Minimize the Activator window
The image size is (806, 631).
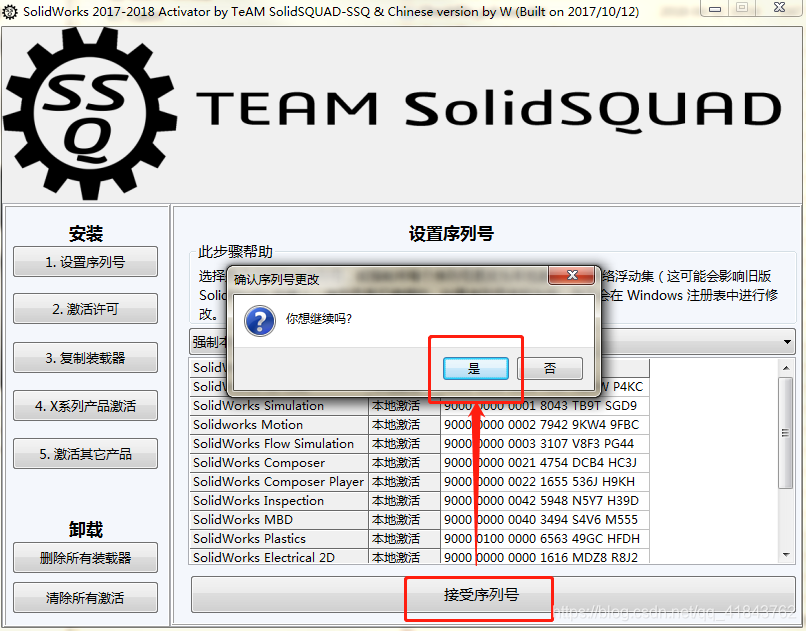click(x=715, y=8)
